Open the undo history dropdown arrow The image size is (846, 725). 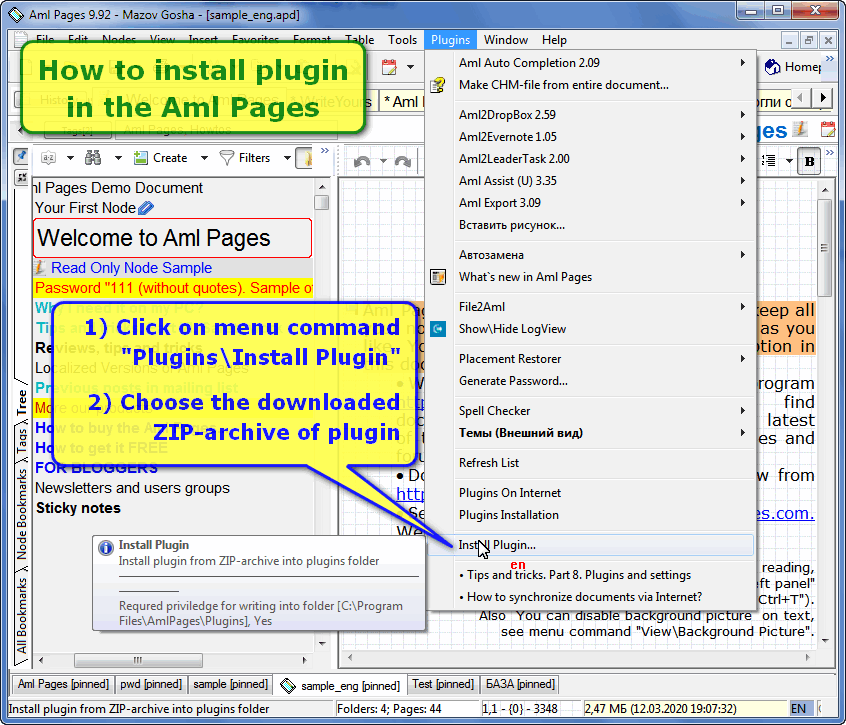(x=383, y=161)
